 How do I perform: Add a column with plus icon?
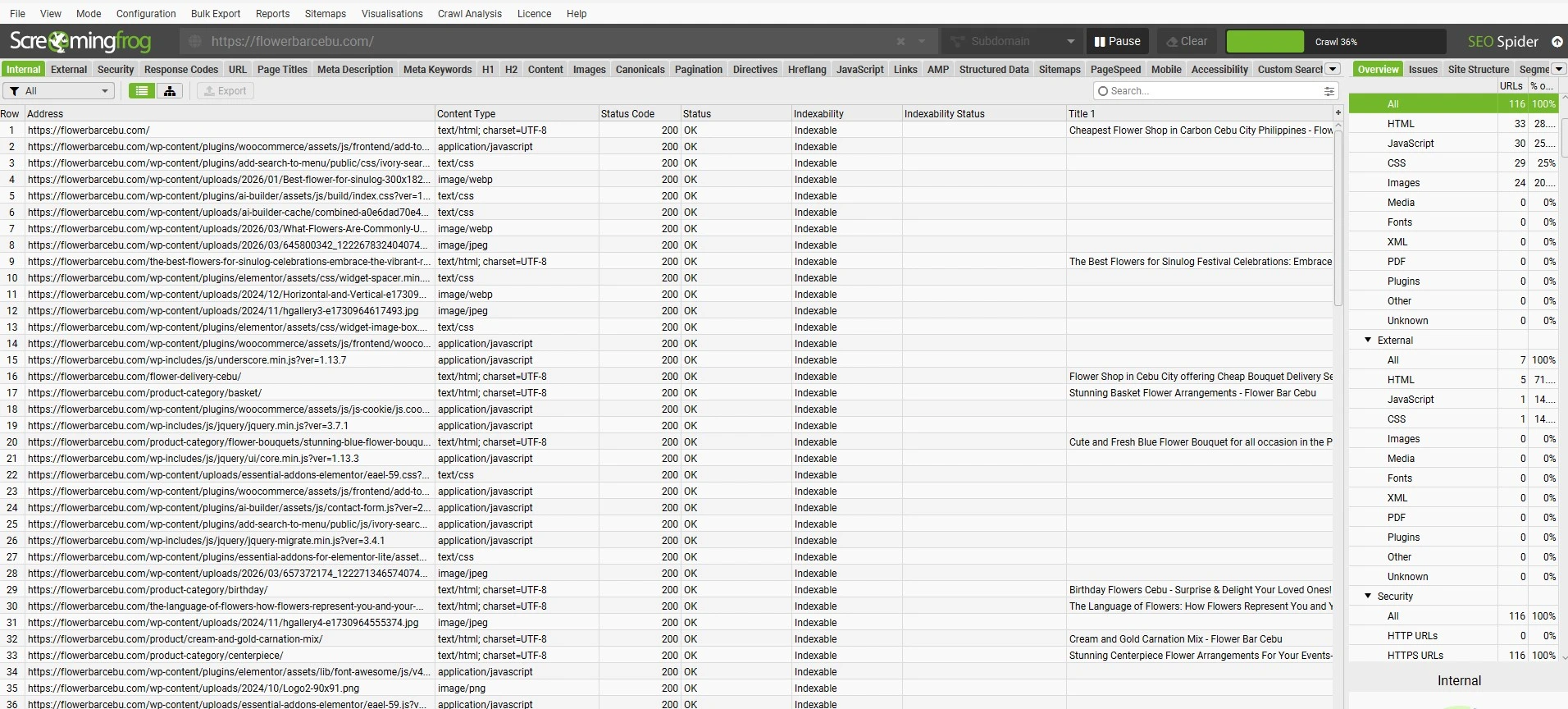1338,113
